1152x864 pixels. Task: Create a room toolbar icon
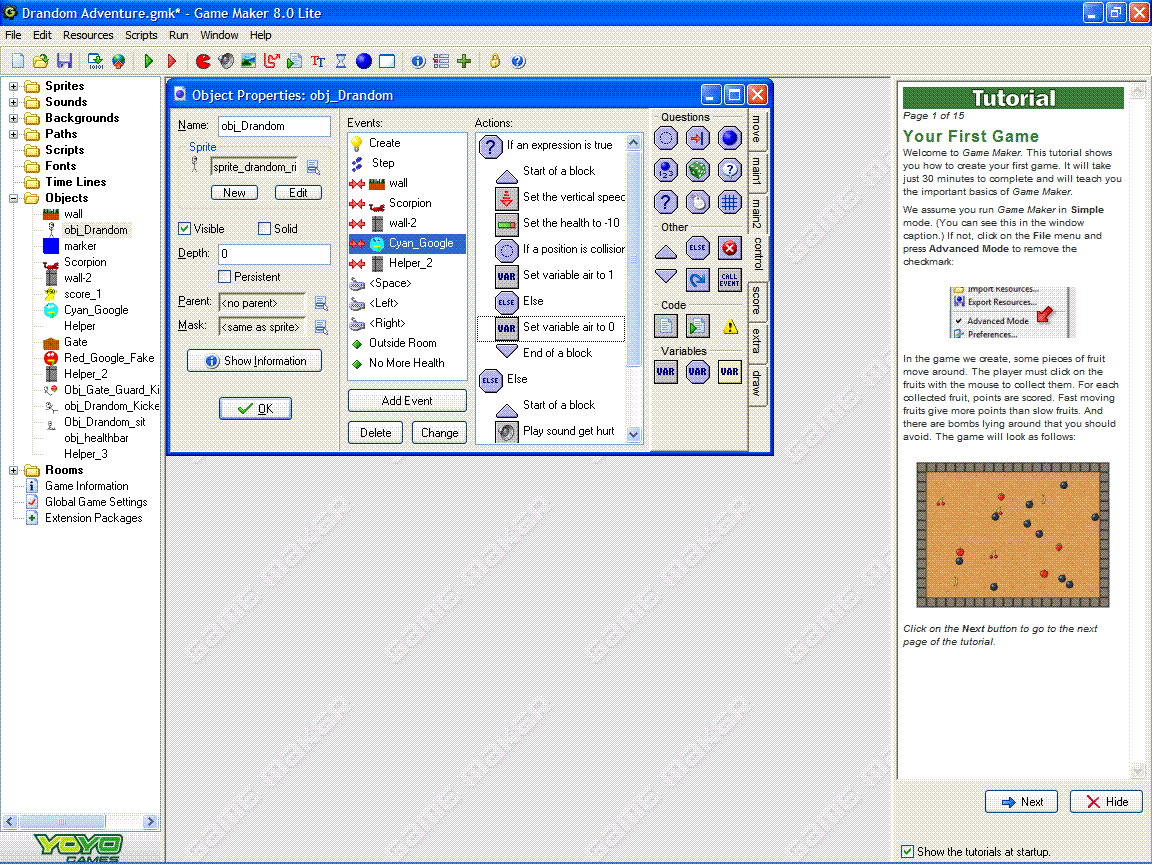[x=386, y=61]
